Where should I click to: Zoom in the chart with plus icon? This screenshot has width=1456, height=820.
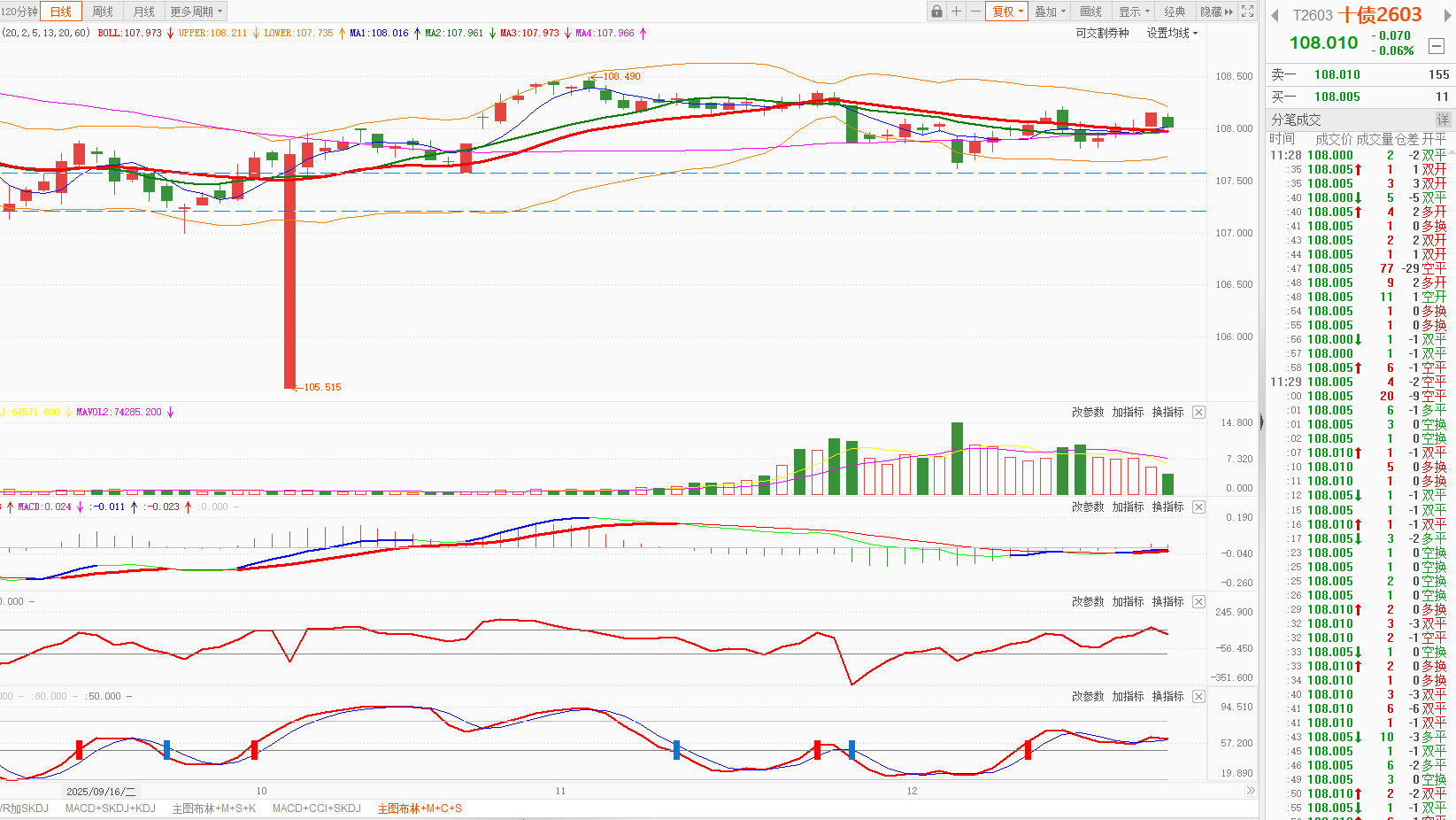(956, 12)
